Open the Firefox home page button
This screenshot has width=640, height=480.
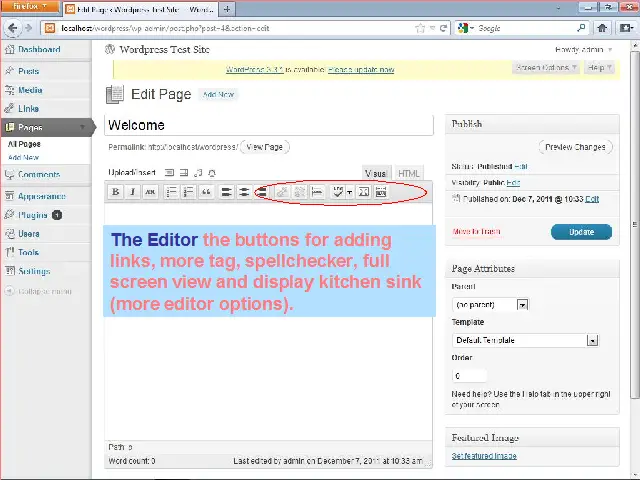tap(602, 28)
